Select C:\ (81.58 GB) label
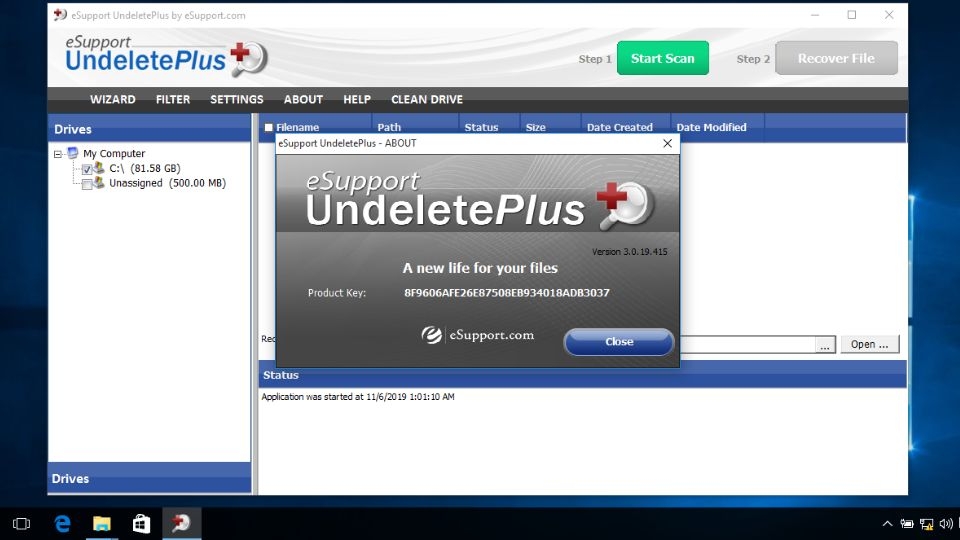The width and height of the screenshot is (960, 540). point(144,168)
